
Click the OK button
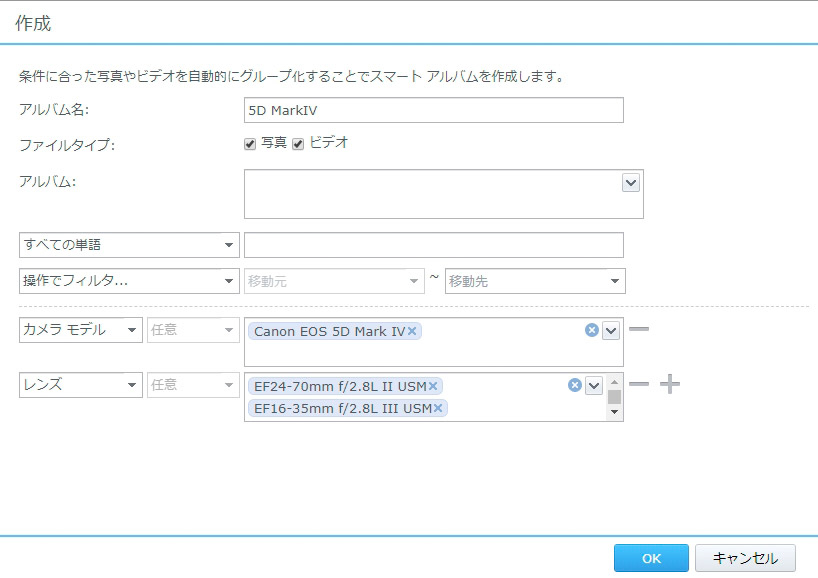pyautogui.click(x=651, y=558)
